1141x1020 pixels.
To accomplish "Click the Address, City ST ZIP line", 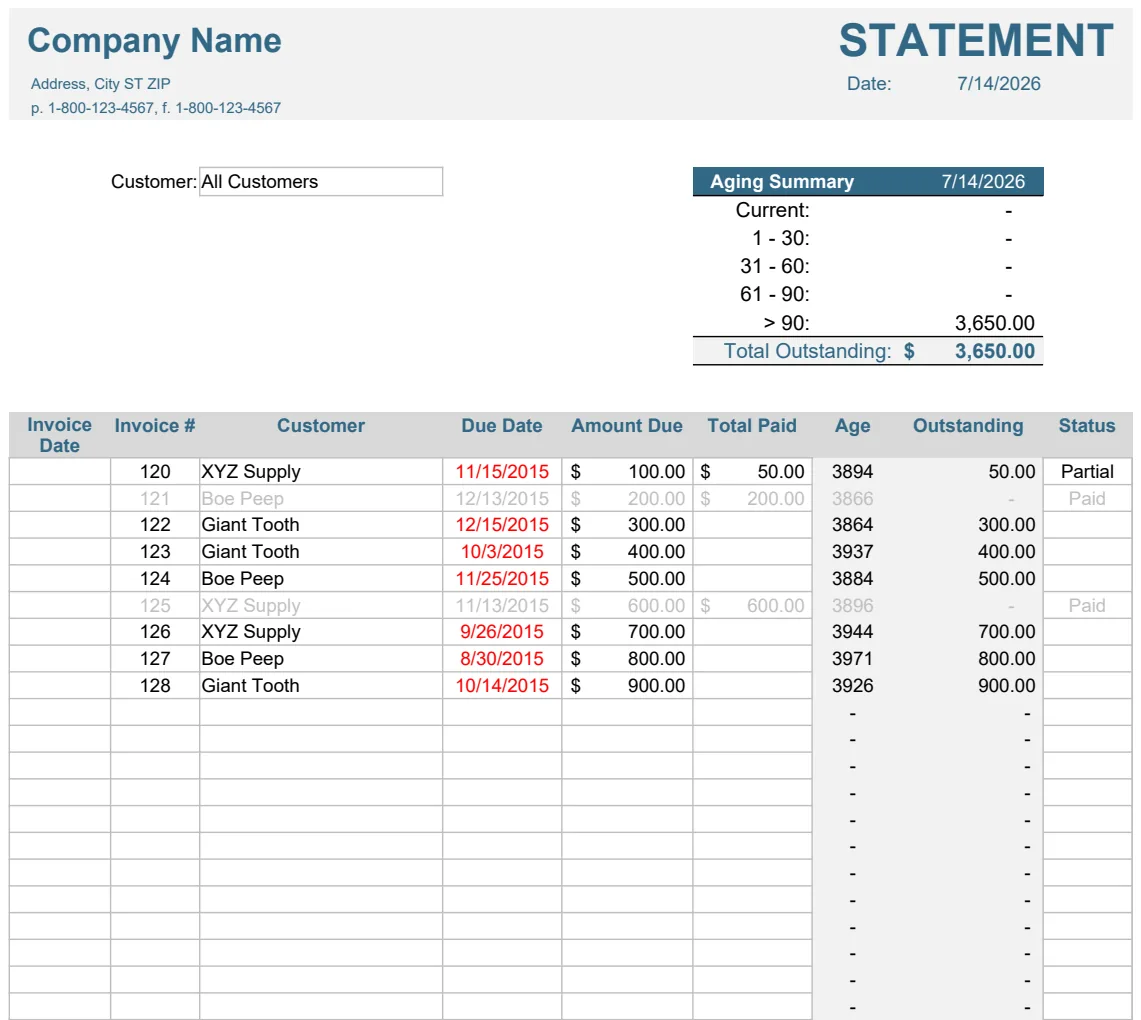I will coord(100,84).
